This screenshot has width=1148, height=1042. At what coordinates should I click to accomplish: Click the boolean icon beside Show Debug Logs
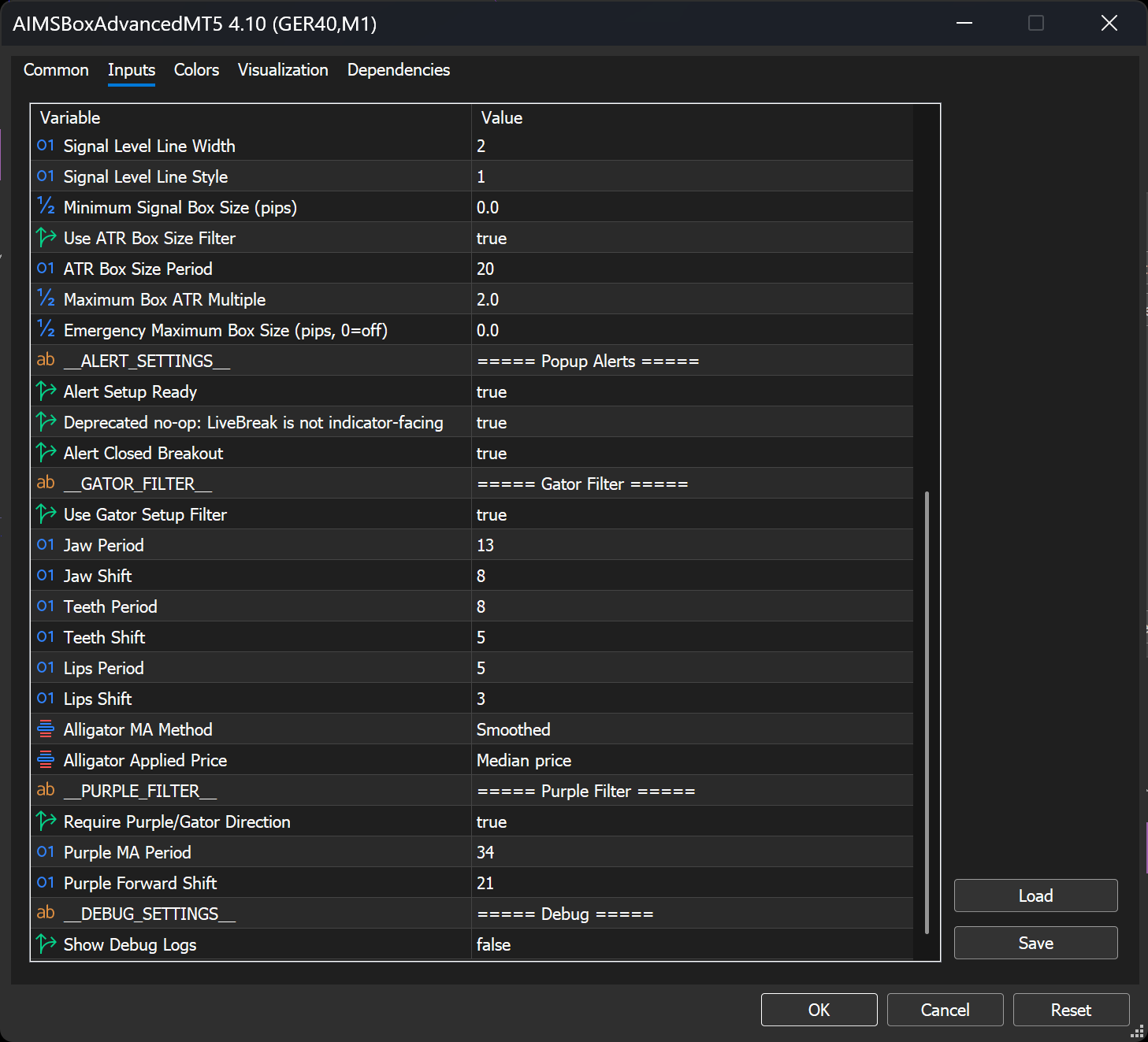[46, 944]
